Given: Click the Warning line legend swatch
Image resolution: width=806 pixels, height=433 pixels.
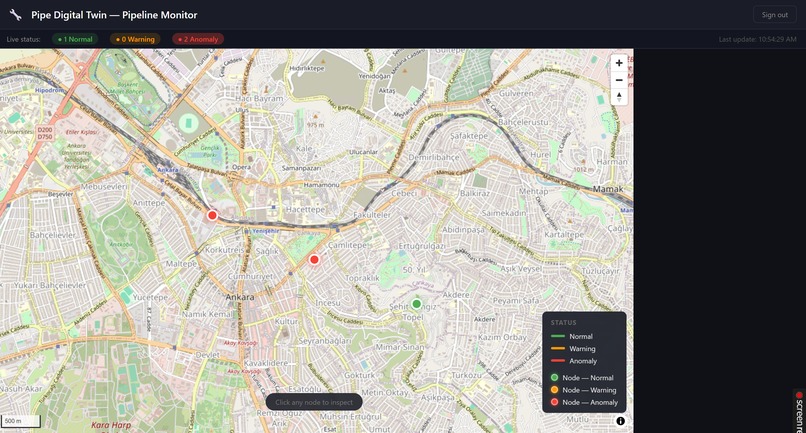Looking at the screenshot, I should pos(558,349).
